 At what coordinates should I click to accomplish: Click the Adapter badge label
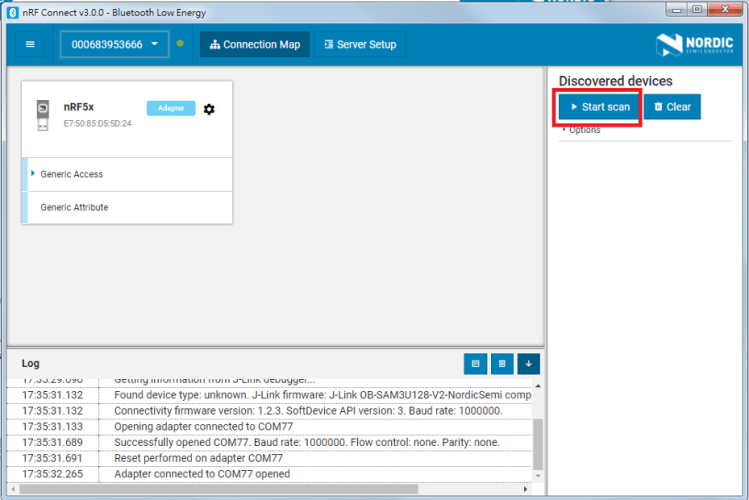tap(171, 108)
